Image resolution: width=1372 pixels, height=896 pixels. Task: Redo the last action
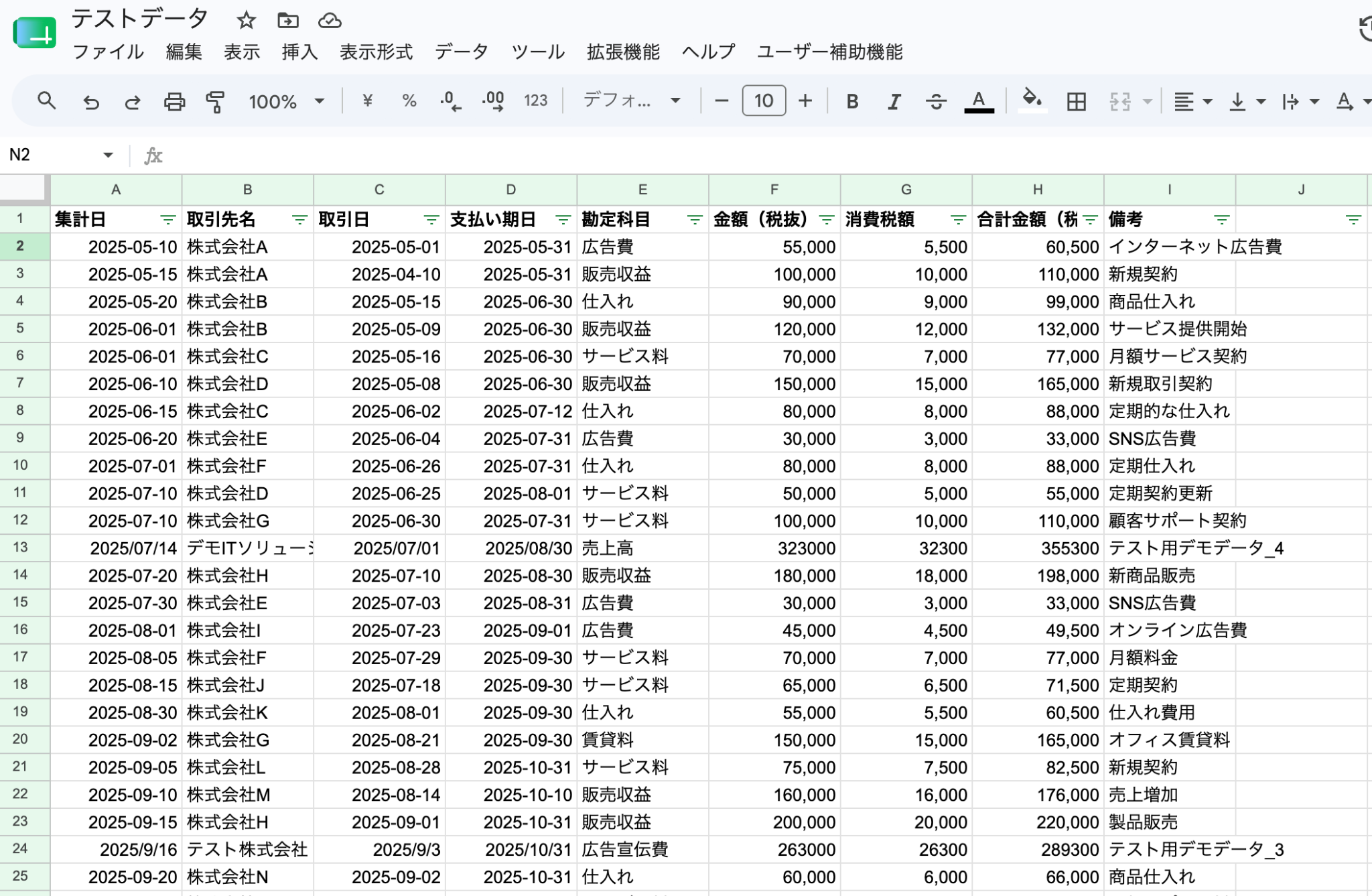click(132, 101)
